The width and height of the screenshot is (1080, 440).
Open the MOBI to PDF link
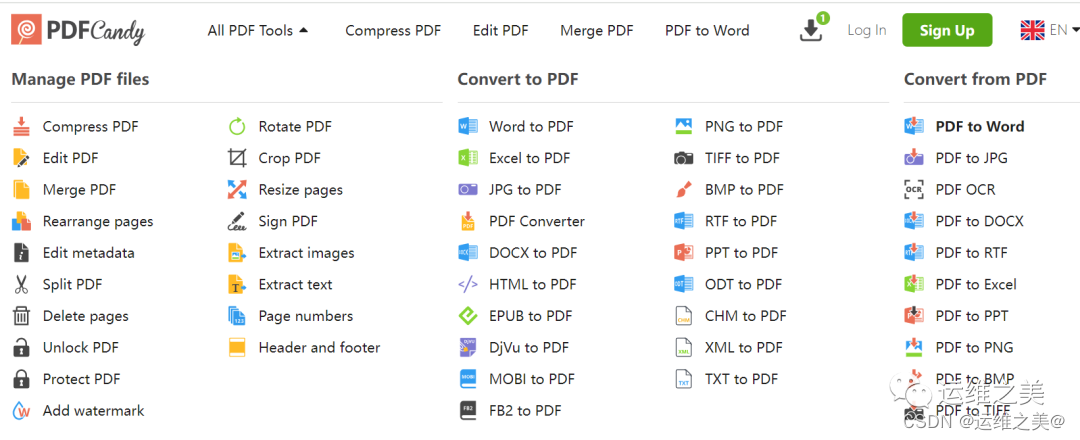532,379
